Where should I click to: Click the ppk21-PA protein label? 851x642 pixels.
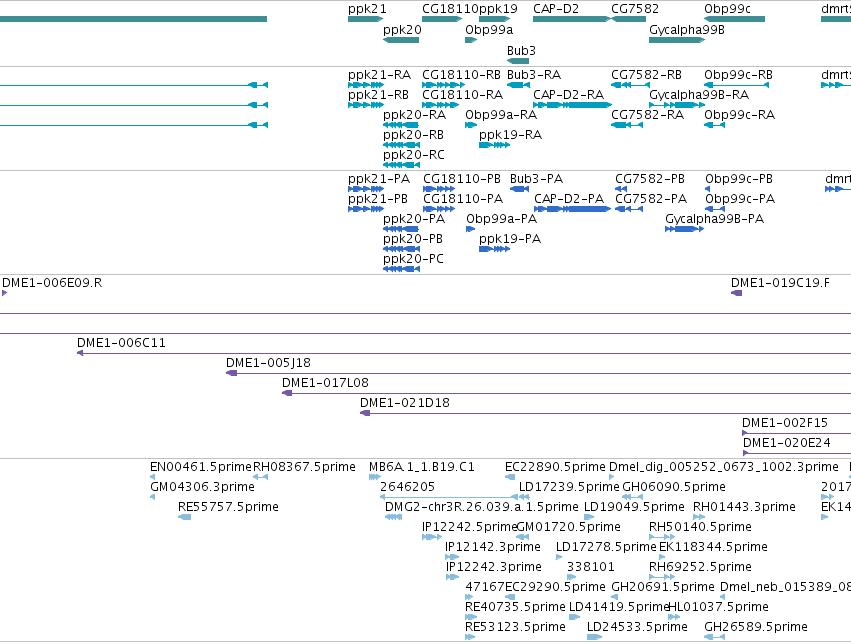click(x=379, y=179)
